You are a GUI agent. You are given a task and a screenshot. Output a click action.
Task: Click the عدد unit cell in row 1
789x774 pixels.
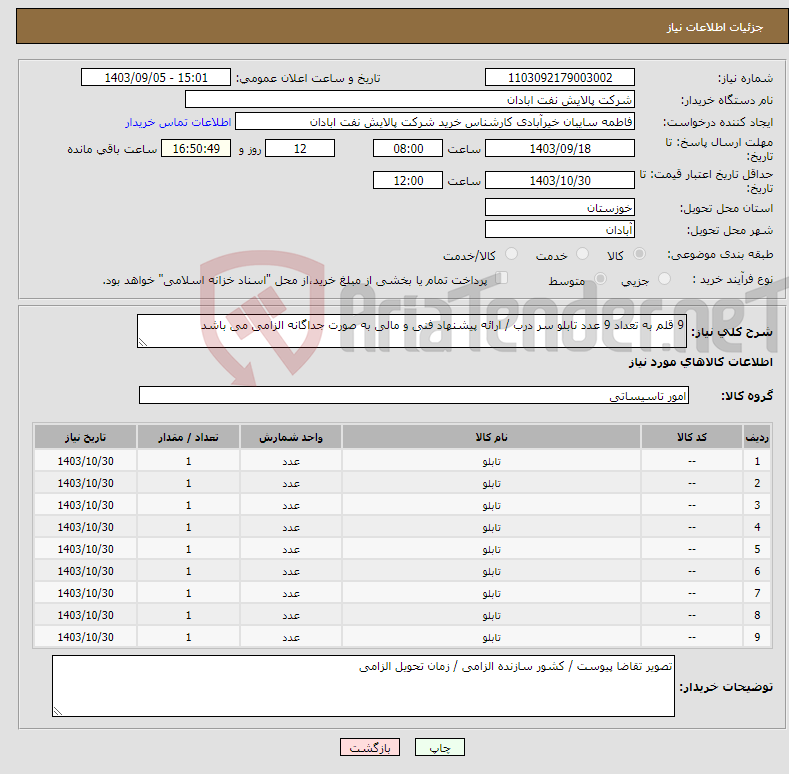tap(291, 461)
